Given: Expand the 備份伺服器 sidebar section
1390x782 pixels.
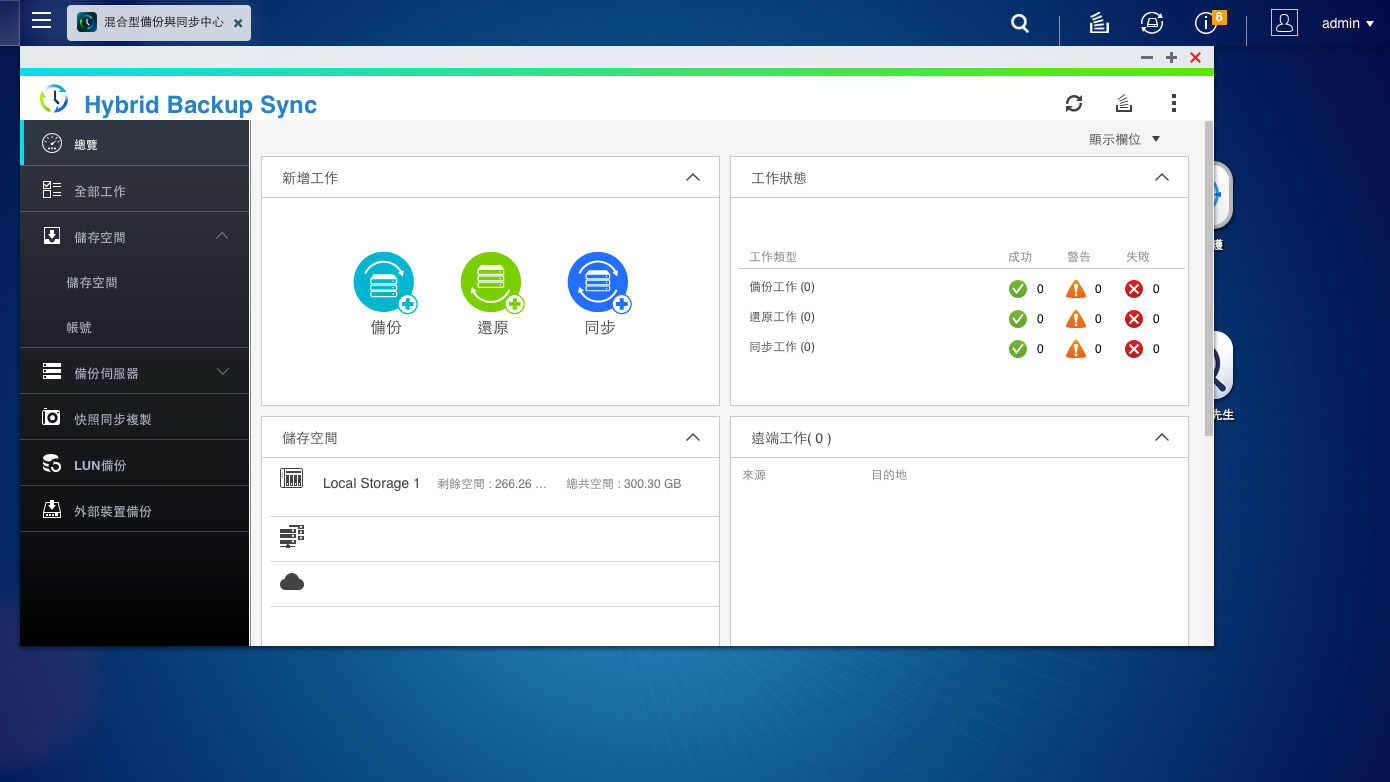Looking at the screenshot, I should point(222,372).
